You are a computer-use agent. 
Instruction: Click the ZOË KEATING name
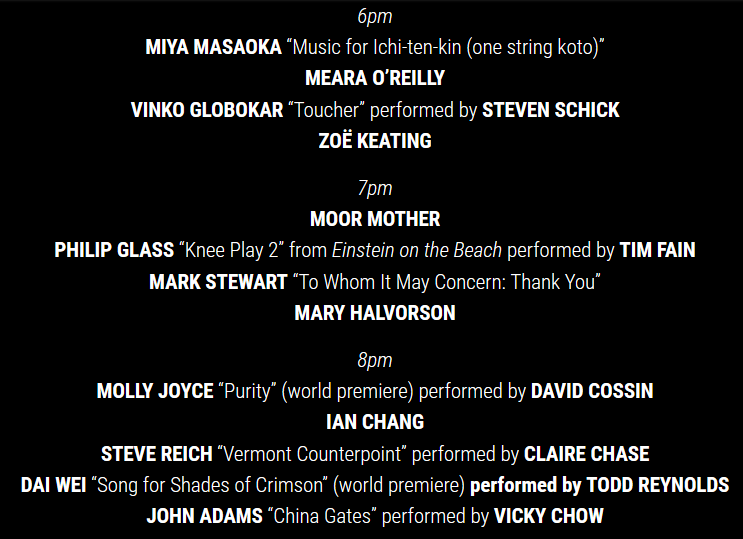pyautogui.click(x=375, y=141)
